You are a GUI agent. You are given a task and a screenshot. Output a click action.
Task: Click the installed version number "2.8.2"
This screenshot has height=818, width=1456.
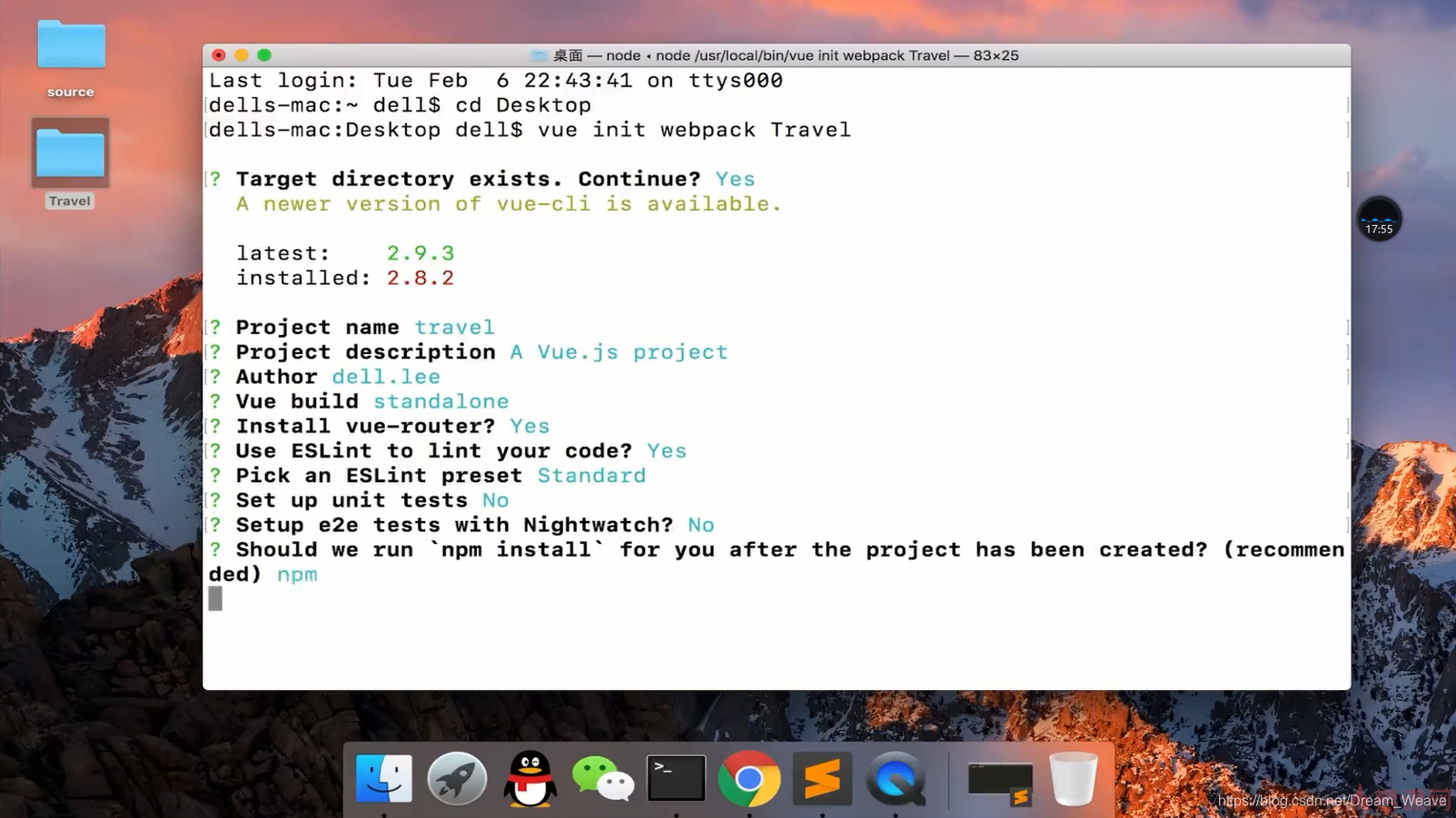(421, 278)
